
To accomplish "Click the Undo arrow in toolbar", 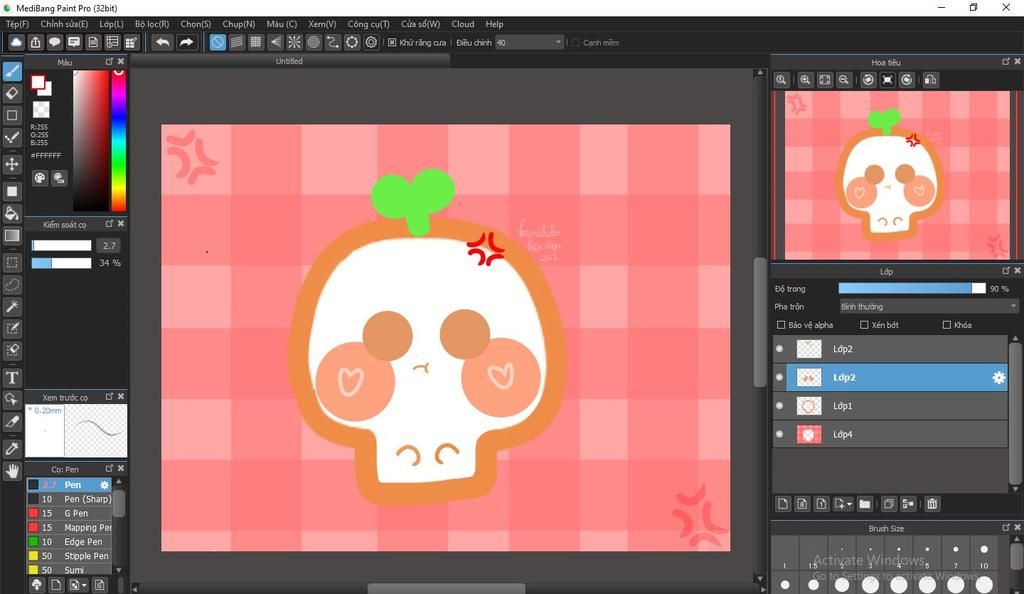I will coord(162,42).
